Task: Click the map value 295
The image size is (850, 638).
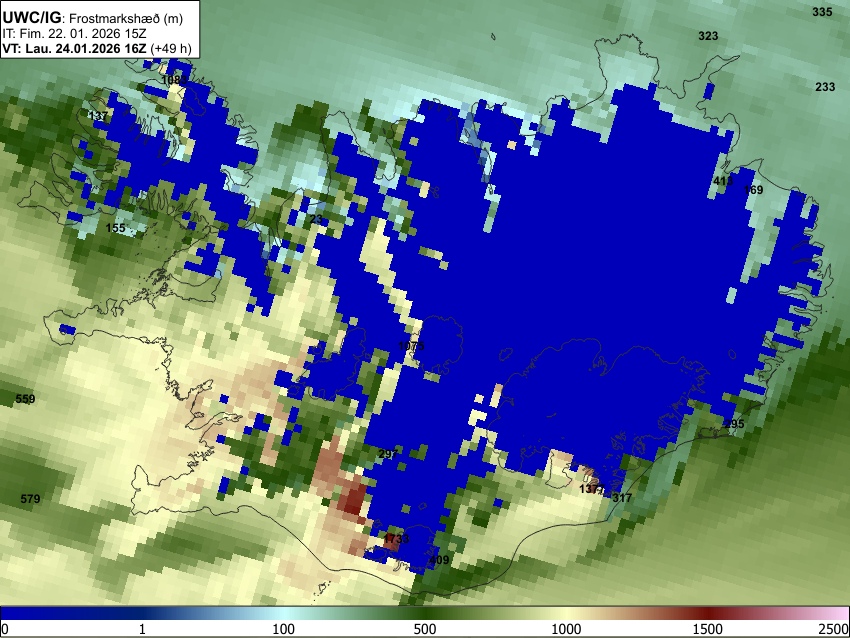Action: 734,424
